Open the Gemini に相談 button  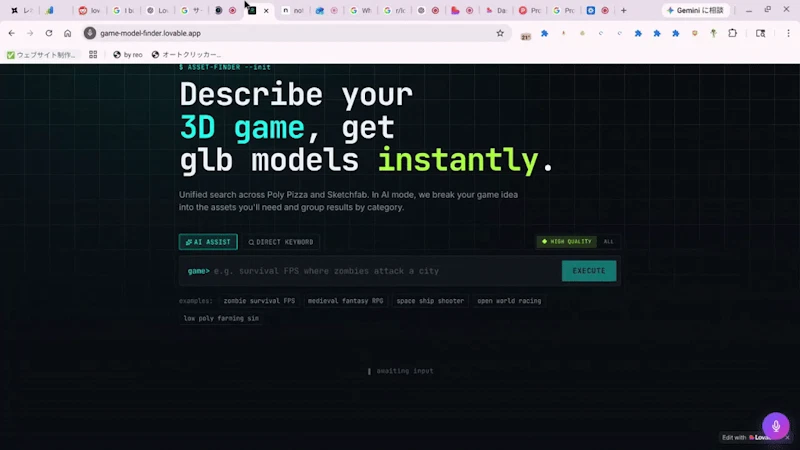pyautogui.click(x=695, y=10)
